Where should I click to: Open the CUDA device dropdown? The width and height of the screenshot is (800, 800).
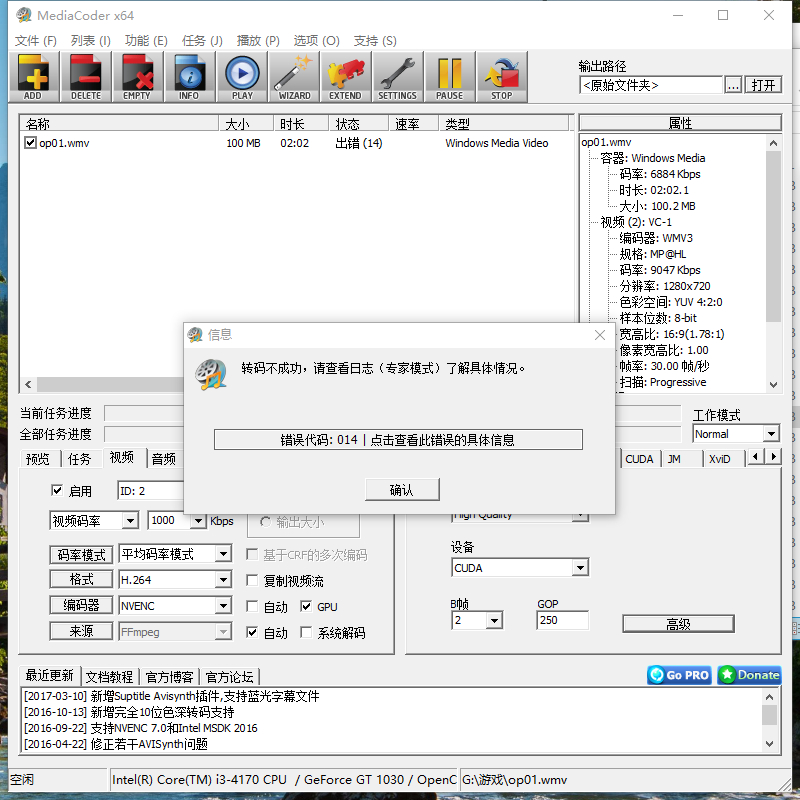(x=580, y=568)
